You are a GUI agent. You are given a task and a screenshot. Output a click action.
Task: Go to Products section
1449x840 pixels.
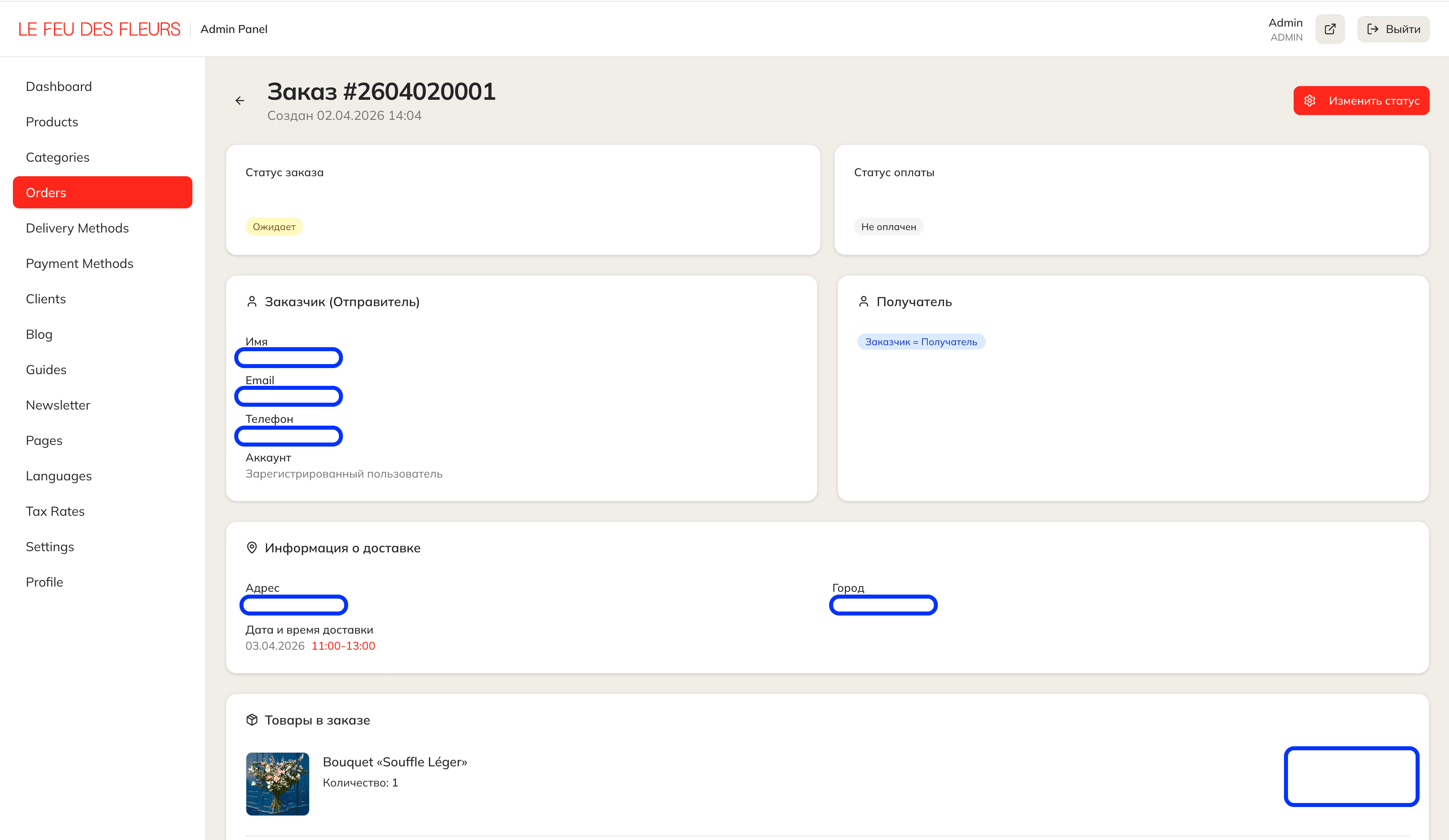(52, 122)
